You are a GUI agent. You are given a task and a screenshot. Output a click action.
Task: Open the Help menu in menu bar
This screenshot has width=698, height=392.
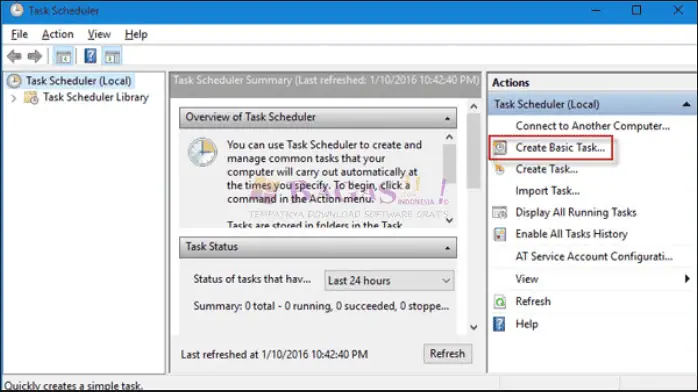click(x=136, y=34)
